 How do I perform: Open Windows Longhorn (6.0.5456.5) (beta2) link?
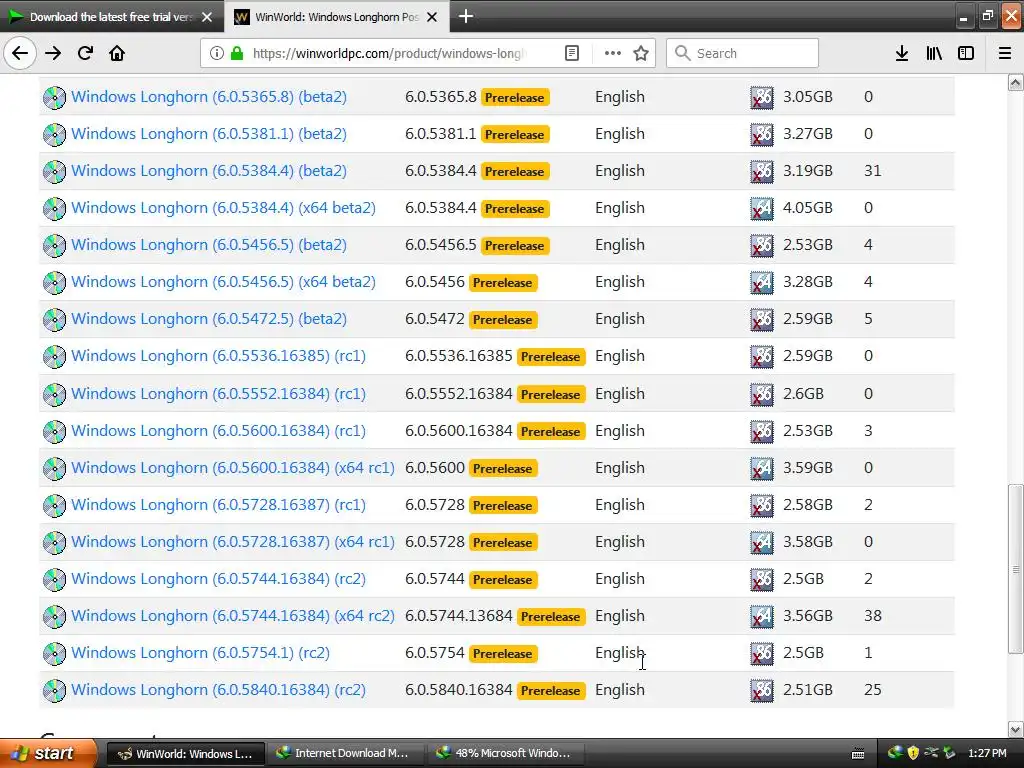209,245
